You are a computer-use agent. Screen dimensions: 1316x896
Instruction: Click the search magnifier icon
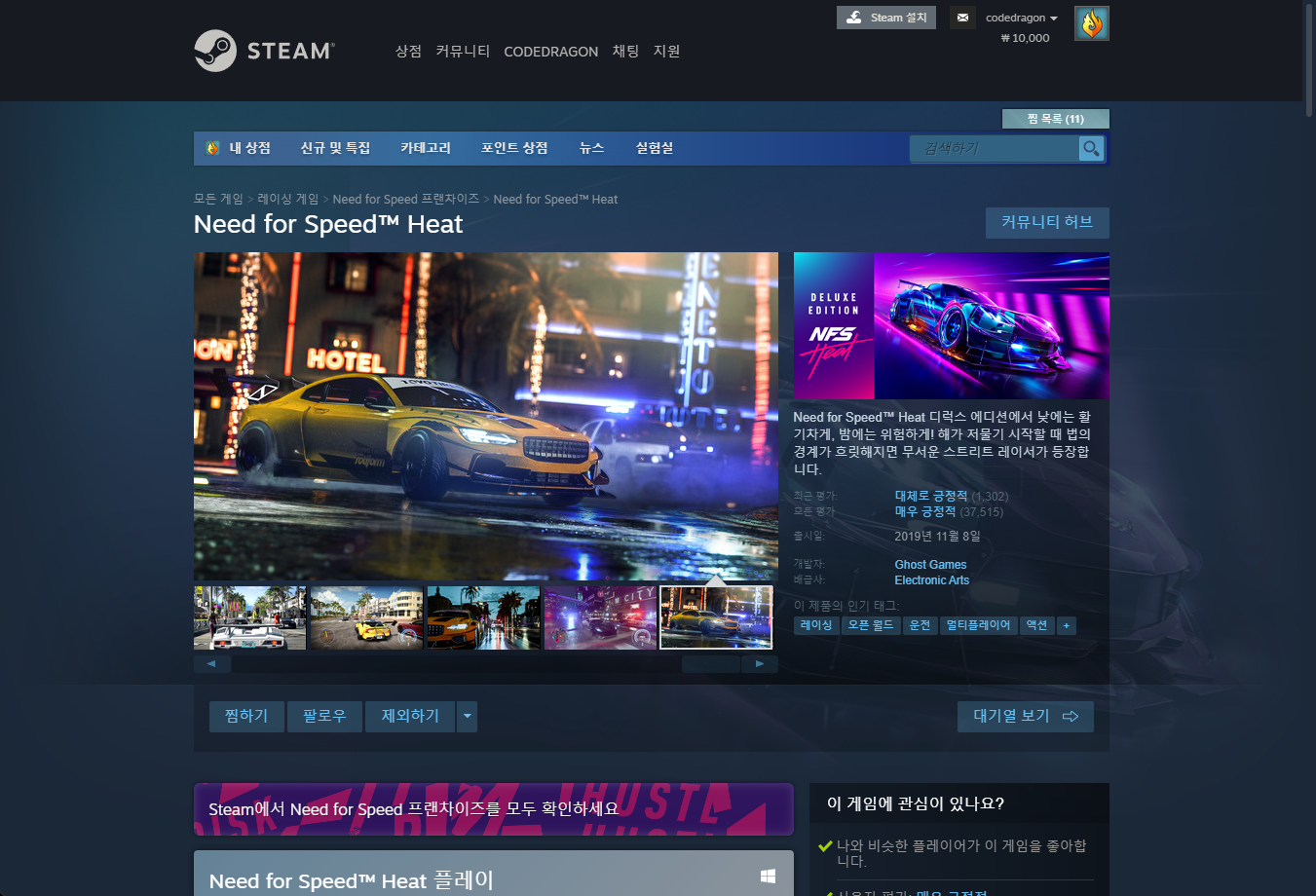[1092, 149]
